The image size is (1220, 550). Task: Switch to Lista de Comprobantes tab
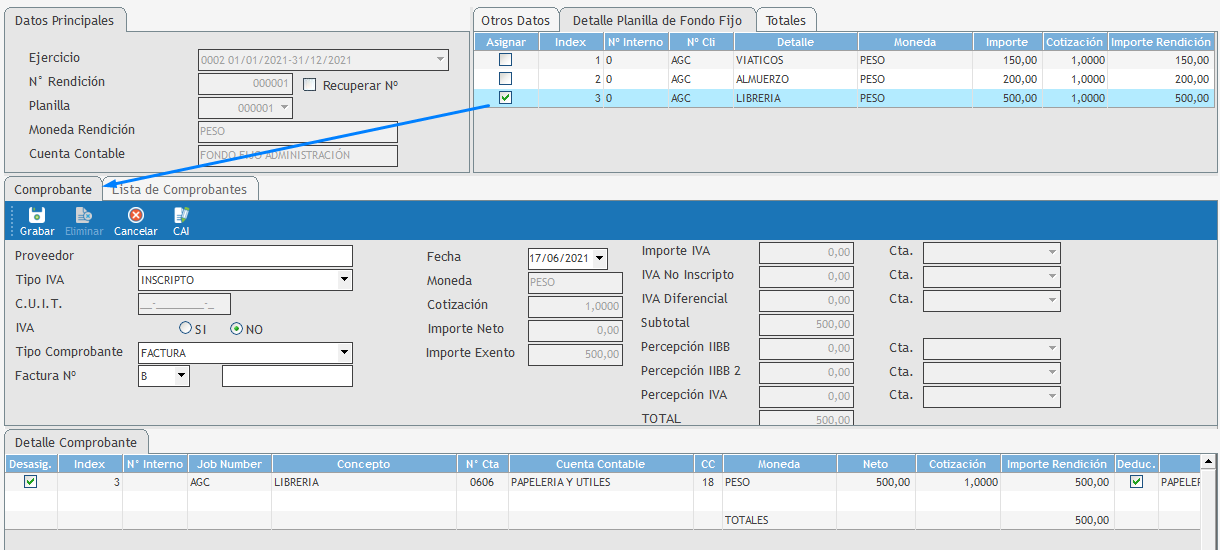coord(180,189)
